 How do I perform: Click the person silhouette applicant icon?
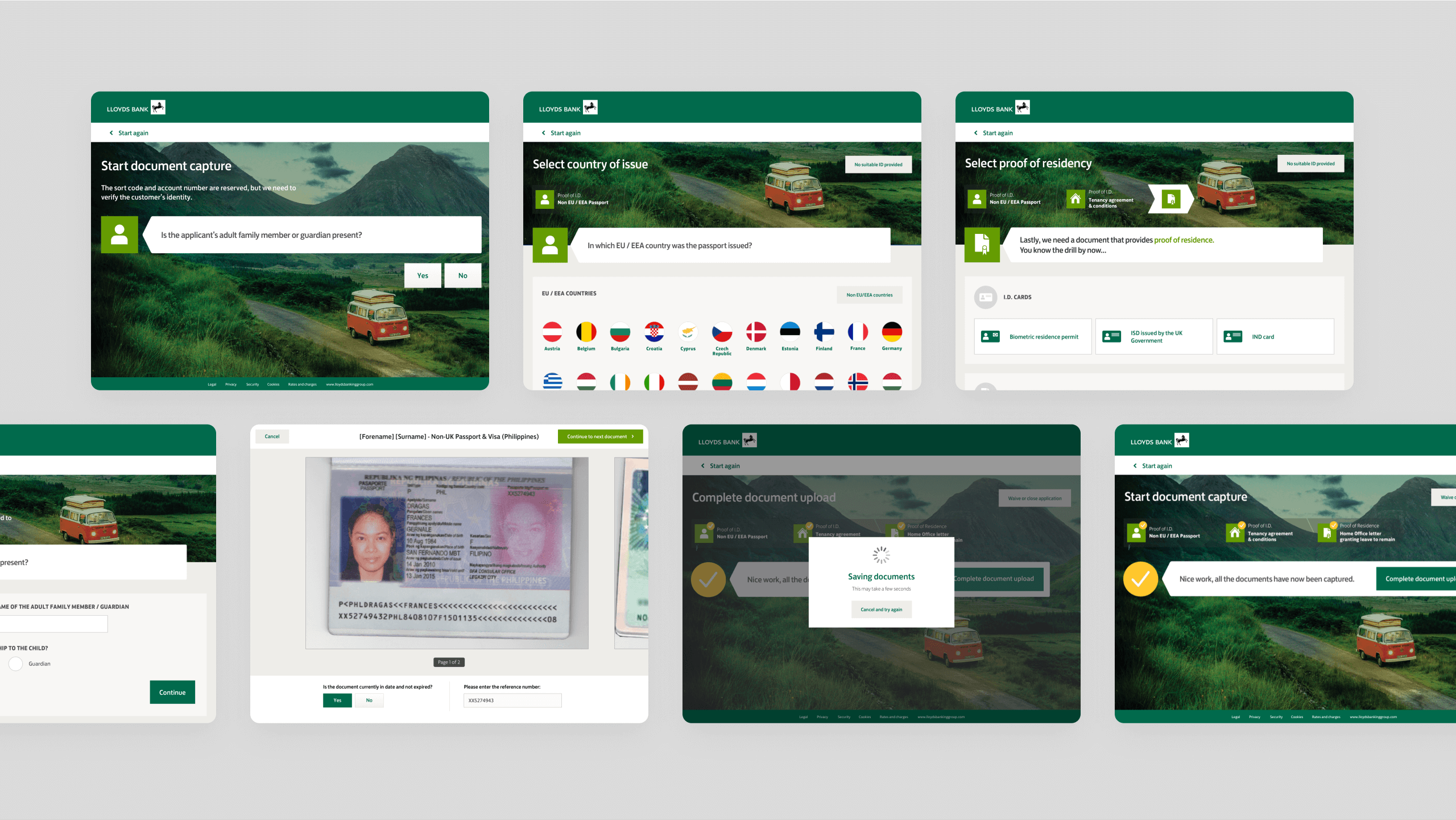pyautogui.click(x=119, y=236)
